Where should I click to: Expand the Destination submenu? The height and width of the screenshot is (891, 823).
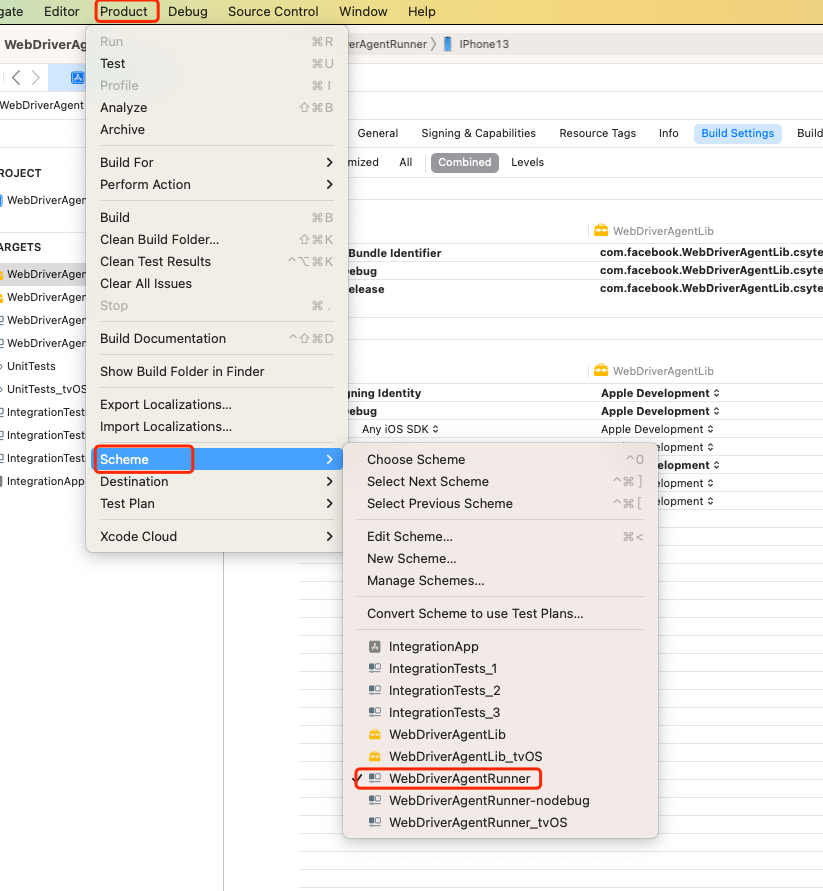pyautogui.click(x=216, y=481)
